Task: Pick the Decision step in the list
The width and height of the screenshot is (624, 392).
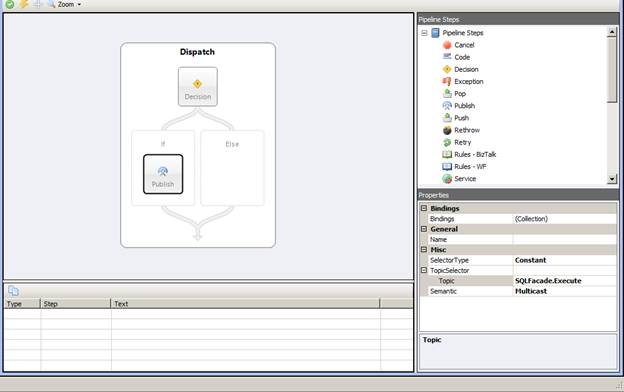Action: pos(460,69)
